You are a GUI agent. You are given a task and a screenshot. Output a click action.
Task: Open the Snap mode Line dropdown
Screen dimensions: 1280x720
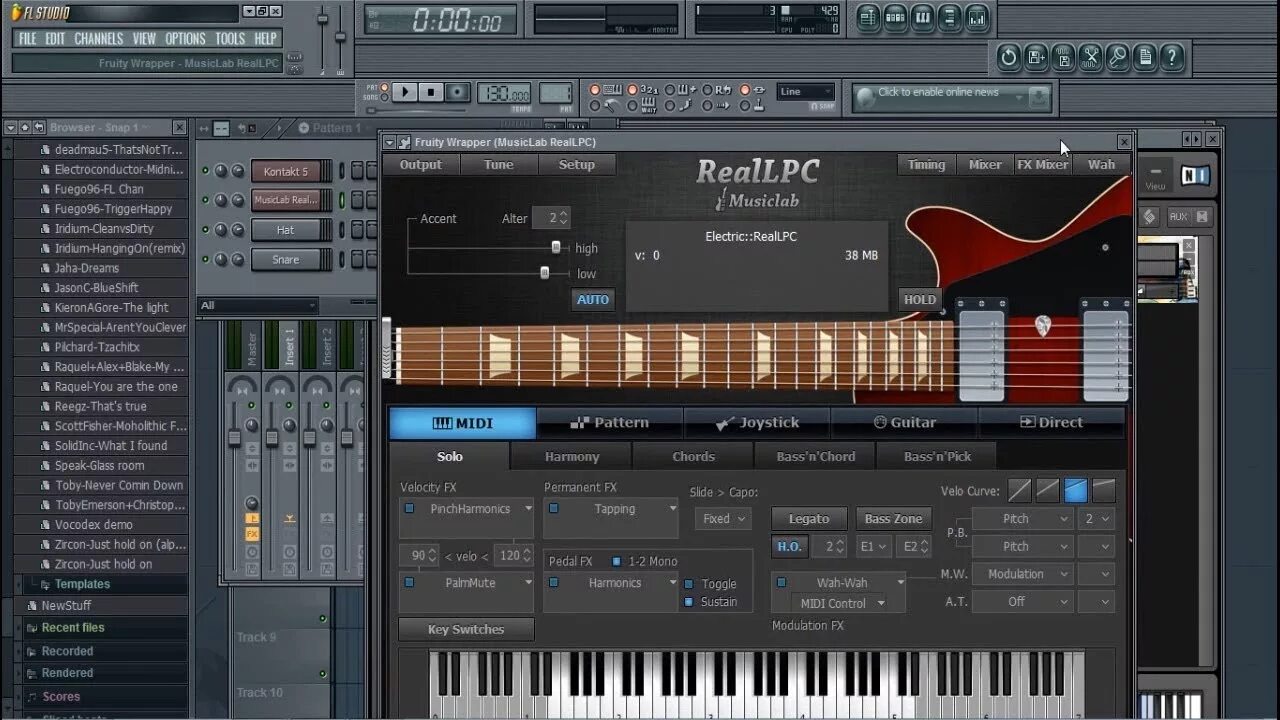[806, 91]
